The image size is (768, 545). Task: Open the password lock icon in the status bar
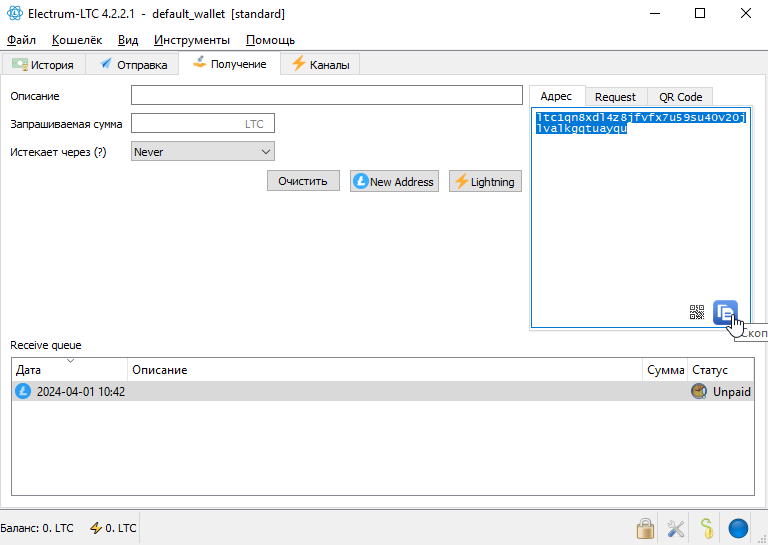point(646,528)
